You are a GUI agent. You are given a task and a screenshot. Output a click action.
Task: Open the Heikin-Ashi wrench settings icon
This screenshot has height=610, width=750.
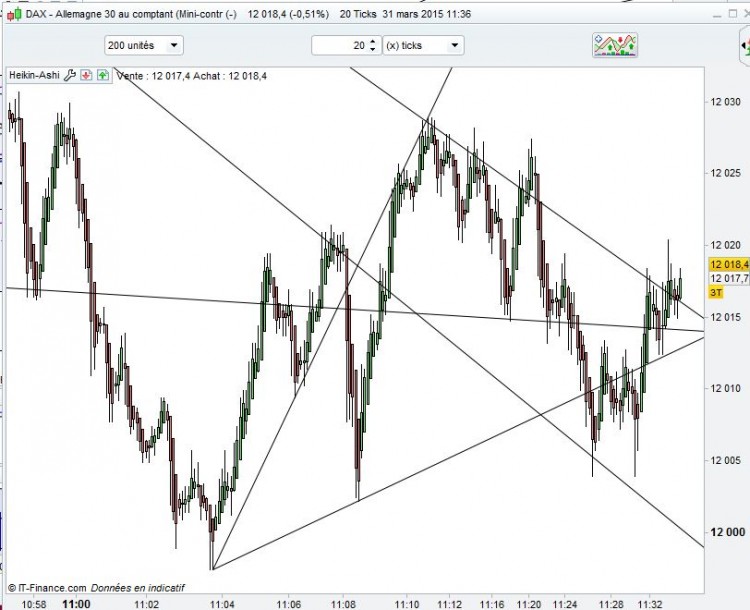(70, 75)
